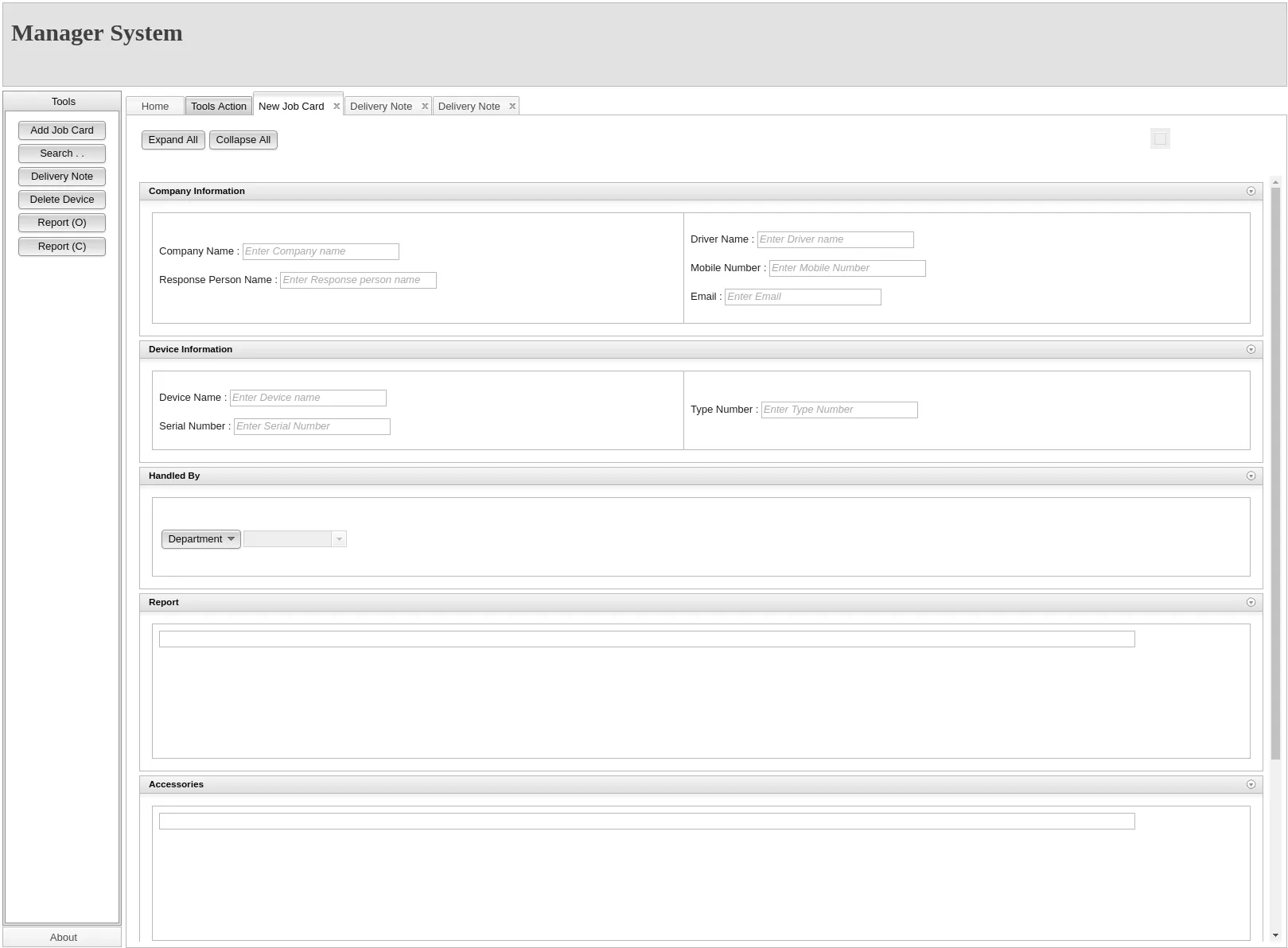1288x948 pixels.
Task: Open the About panel in the sidebar
Action: pyautogui.click(x=63, y=937)
